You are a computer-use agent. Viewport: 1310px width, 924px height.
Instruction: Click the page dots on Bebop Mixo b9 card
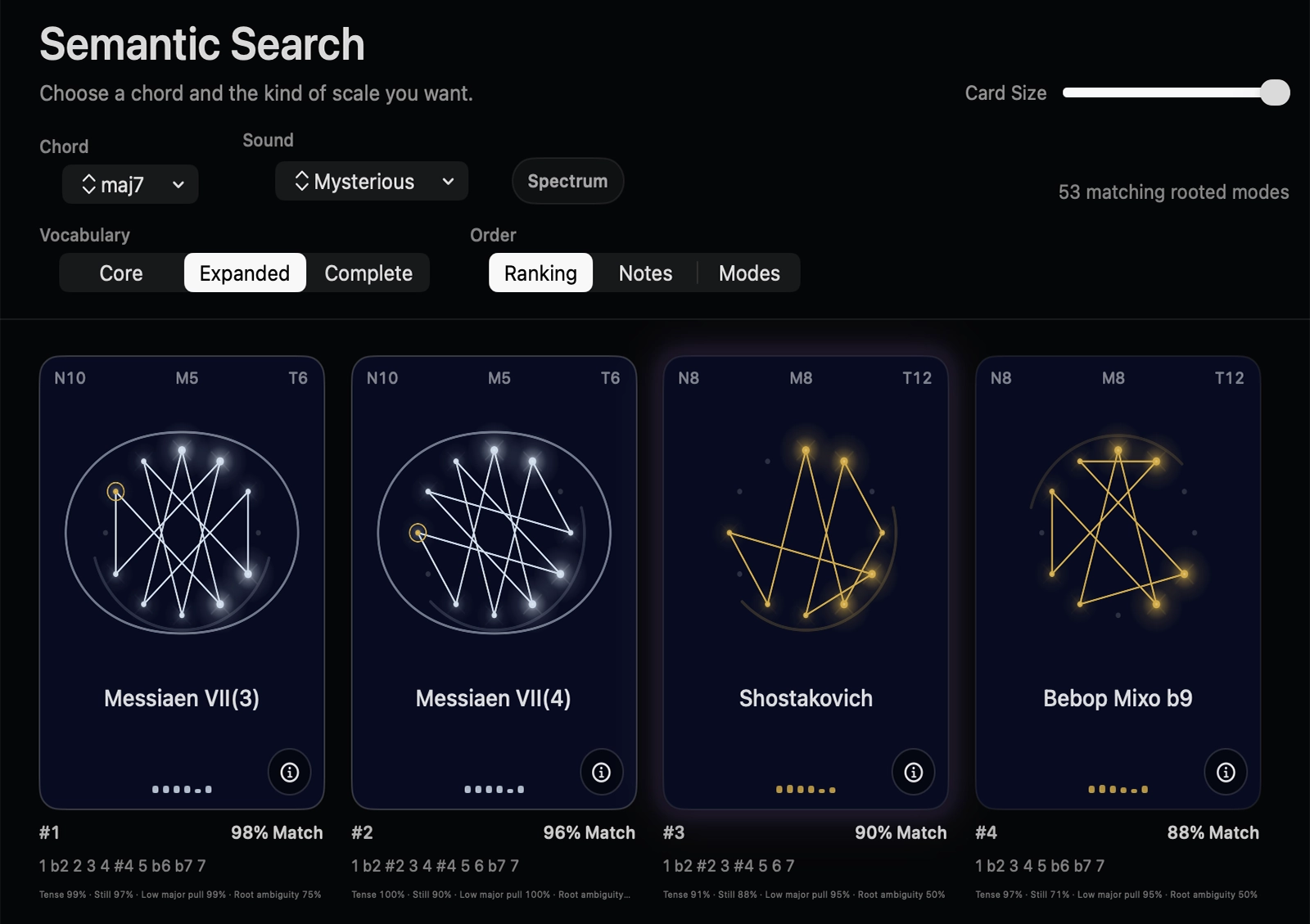coord(1118,789)
